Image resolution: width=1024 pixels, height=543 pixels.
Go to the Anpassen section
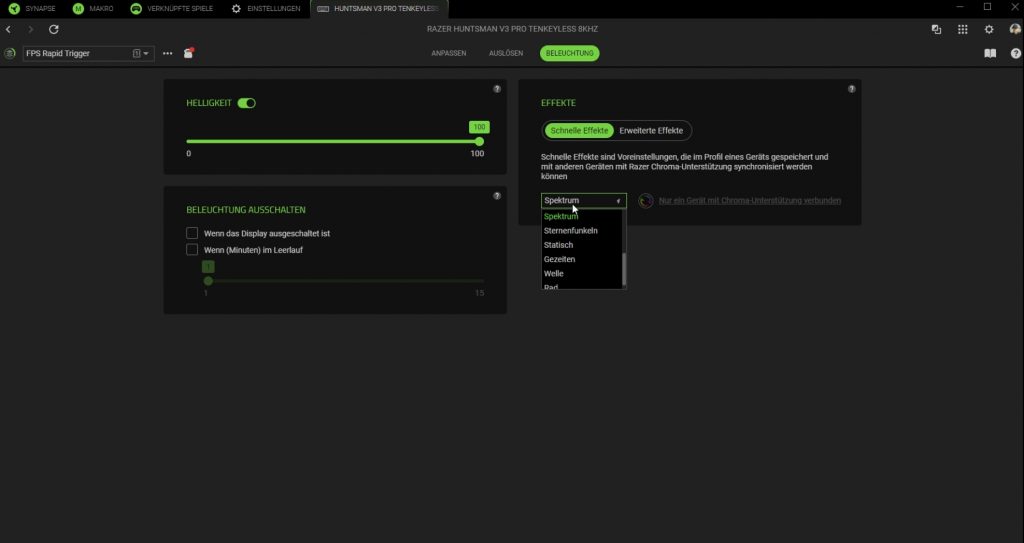tap(449, 53)
